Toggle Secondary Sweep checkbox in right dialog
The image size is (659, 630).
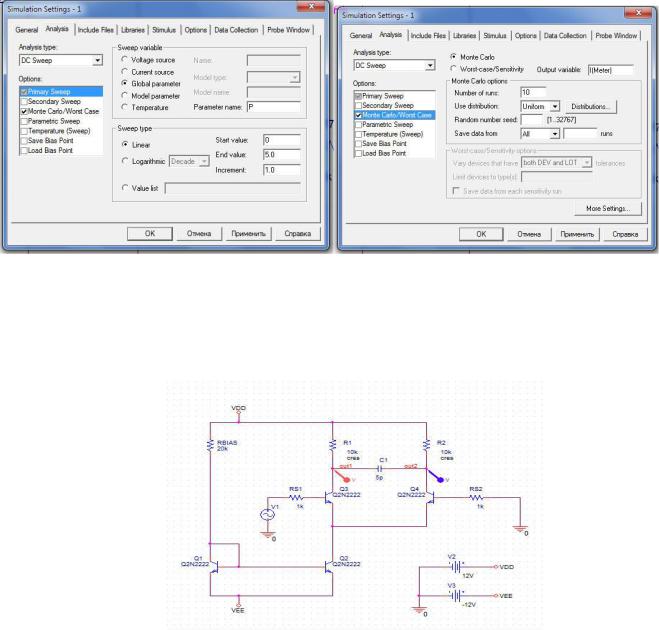[358, 105]
